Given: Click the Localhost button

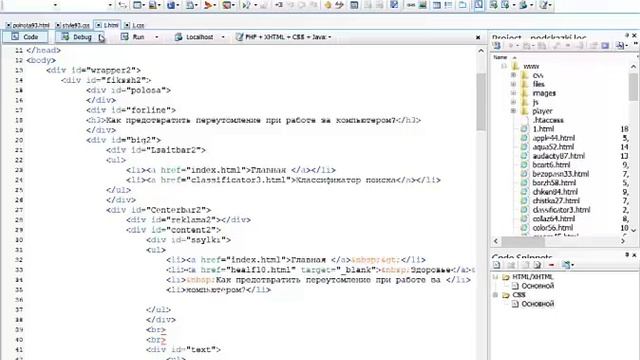Looking at the screenshot, I should click(194, 37).
